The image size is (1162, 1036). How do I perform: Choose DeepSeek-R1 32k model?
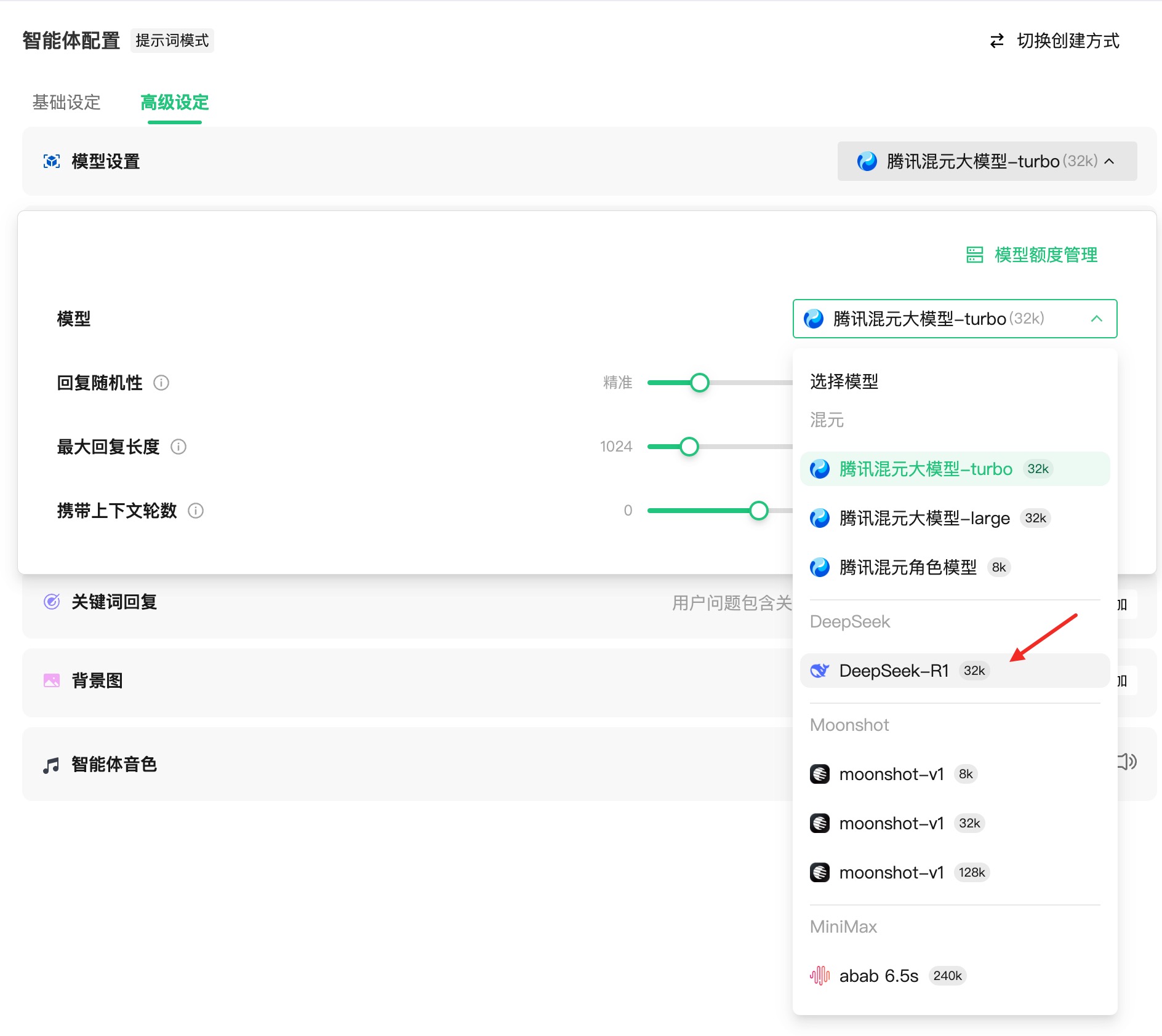click(955, 671)
